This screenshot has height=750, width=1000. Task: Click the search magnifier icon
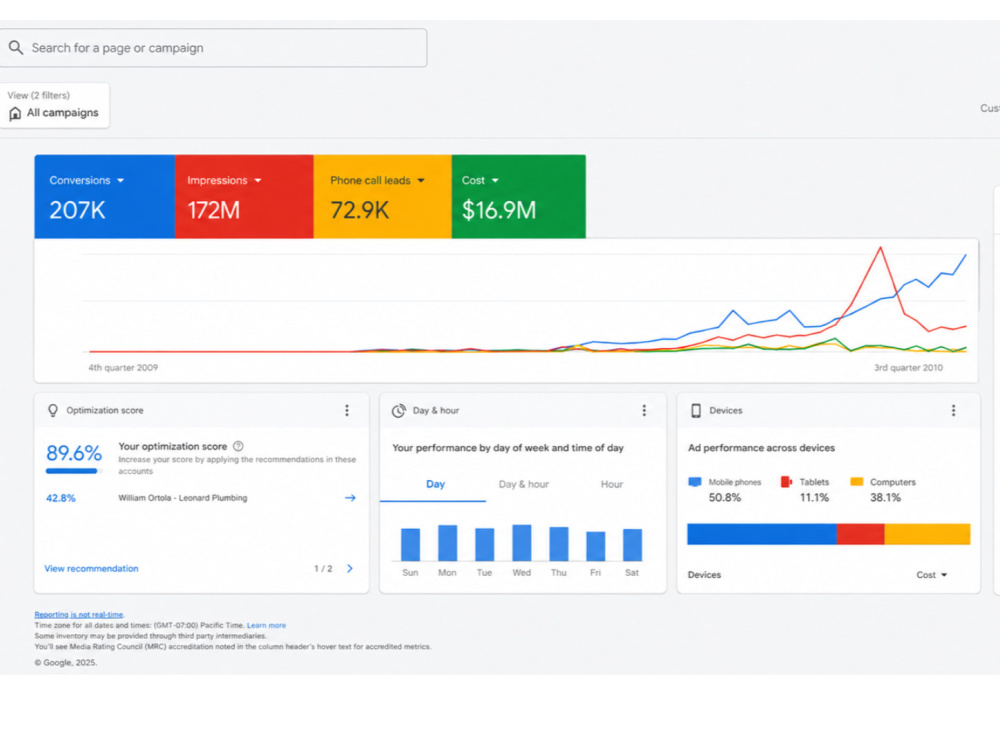coord(16,48)
